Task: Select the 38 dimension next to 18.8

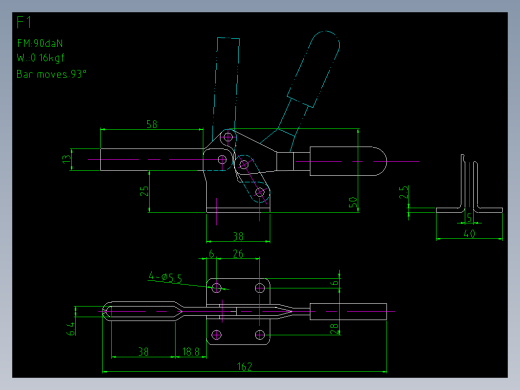Action: tap(144, 352)
